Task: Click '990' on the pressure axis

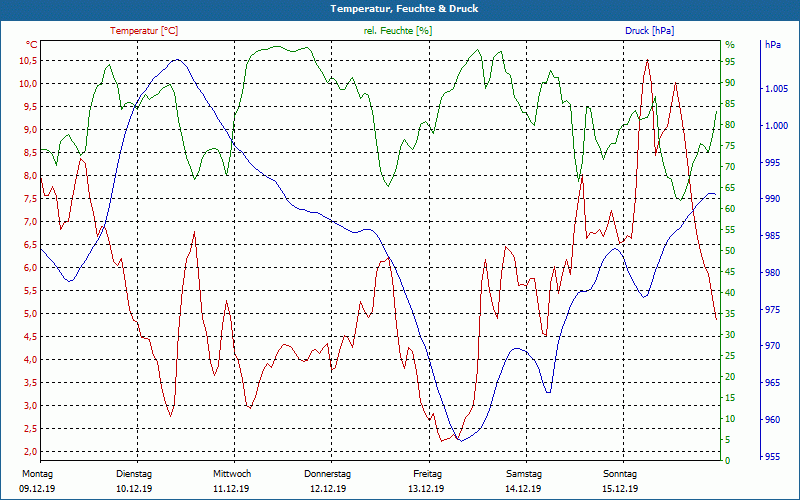Action: pos(773,199)
